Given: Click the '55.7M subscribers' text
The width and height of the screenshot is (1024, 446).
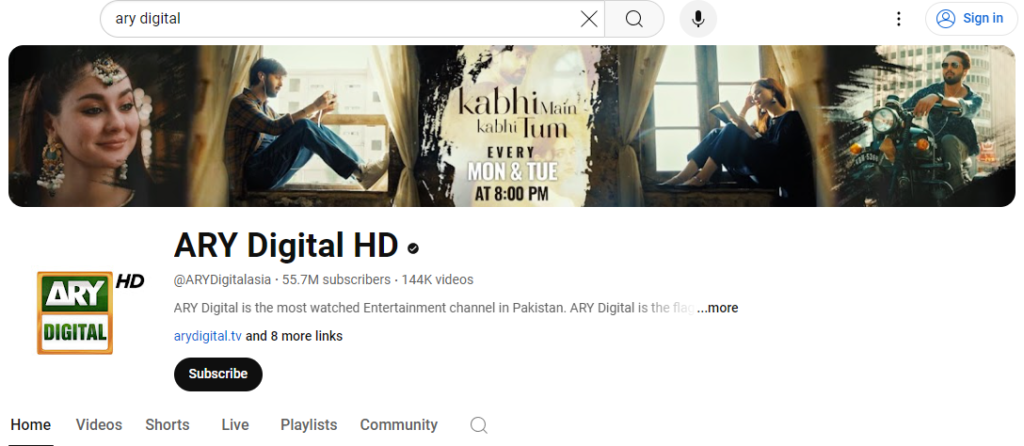Looking at the screenshot, I should pyautogui.click(x=336, y=280).
